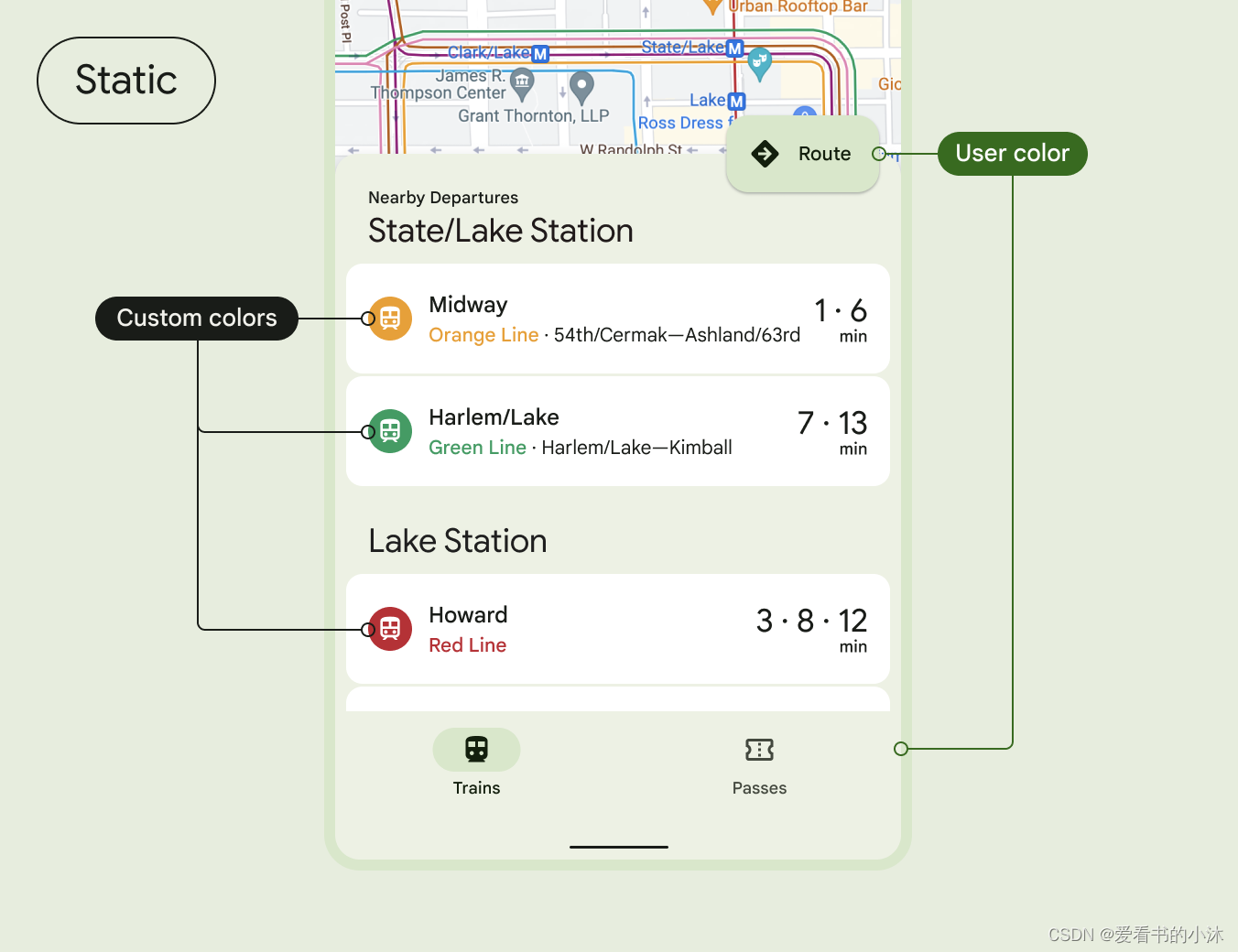Select the green train icon for Harlem/Lake

pos(390,431)
